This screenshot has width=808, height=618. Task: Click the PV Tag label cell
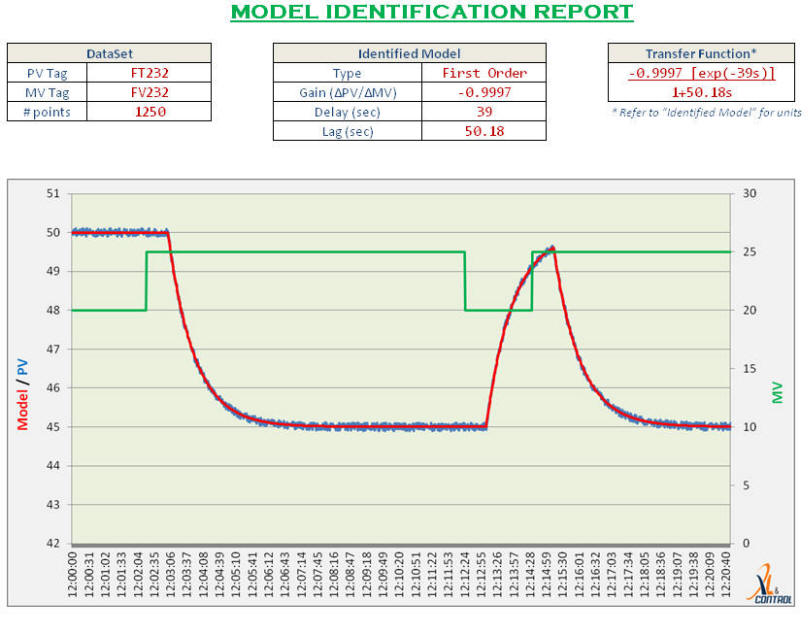point(47,73)
